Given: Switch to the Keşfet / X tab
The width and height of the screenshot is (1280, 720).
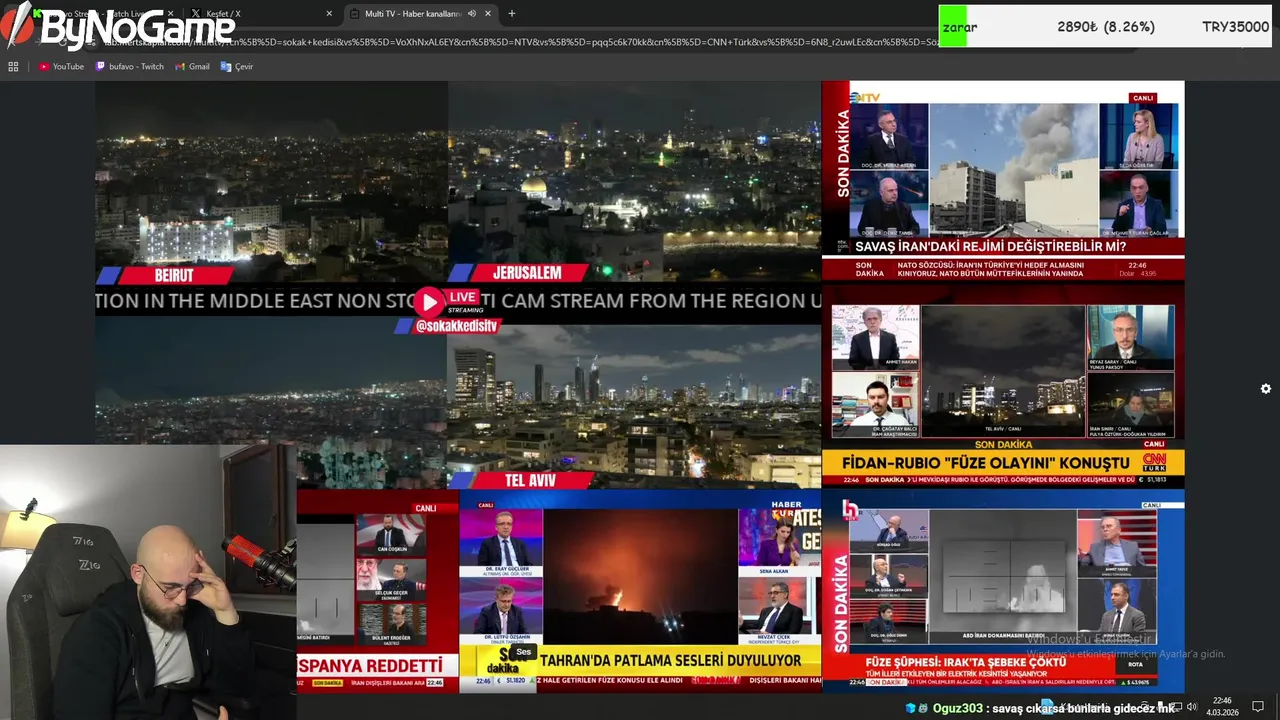Looking at the screenshot, I should 260,14.
